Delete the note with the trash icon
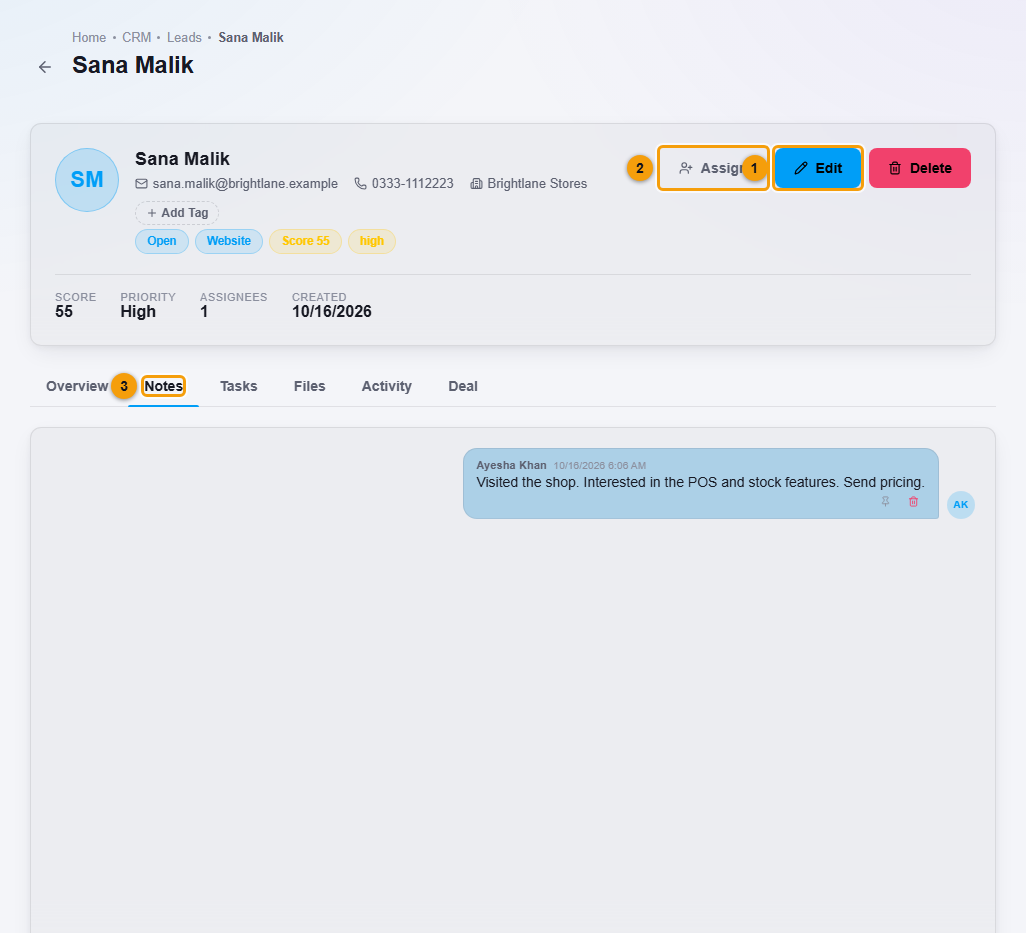The height and width of the screenshot is (933, 1026). [913, 502]
